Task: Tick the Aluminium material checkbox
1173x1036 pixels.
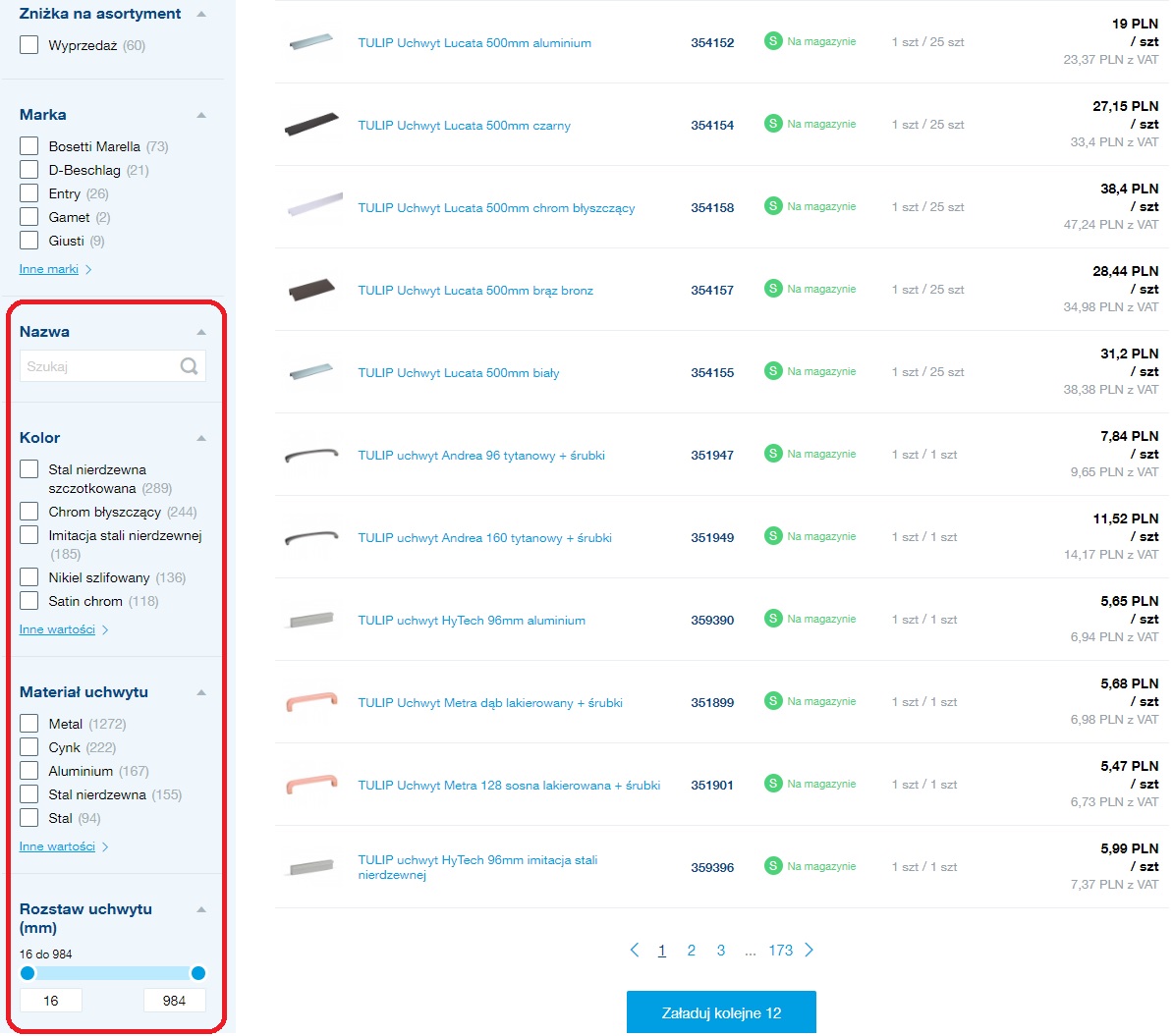Action: [x=29, y=771]
